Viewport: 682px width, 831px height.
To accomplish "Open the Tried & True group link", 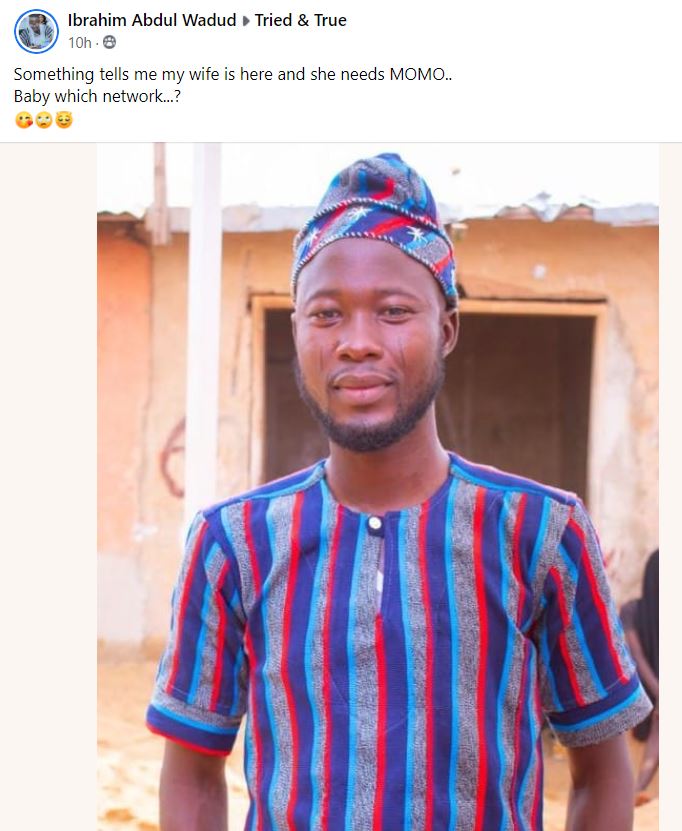I will (x=300, y=20).
